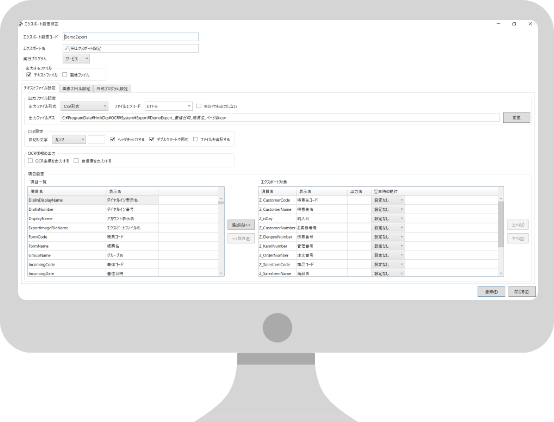554x422 pixels.
Task: Click the output name cell in the Z_CustomerCode row
Action: click(359, 200)
